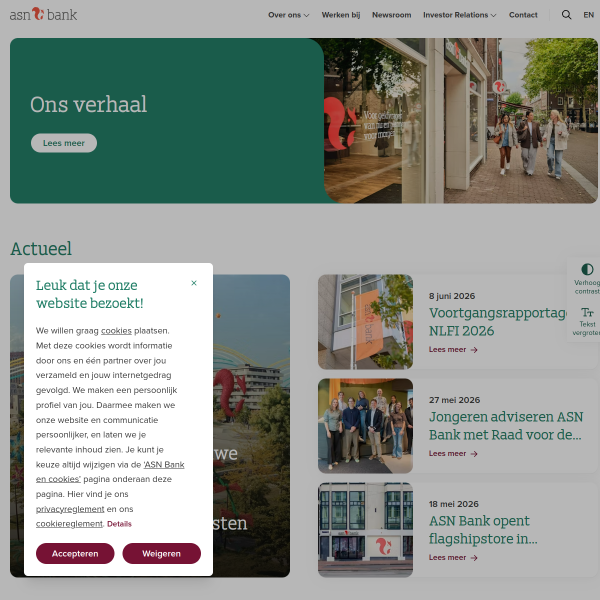600x600 pixels.
Task: Click Lees meer under Voortgangsrapportage NLFI
Action: coord(453,349)
